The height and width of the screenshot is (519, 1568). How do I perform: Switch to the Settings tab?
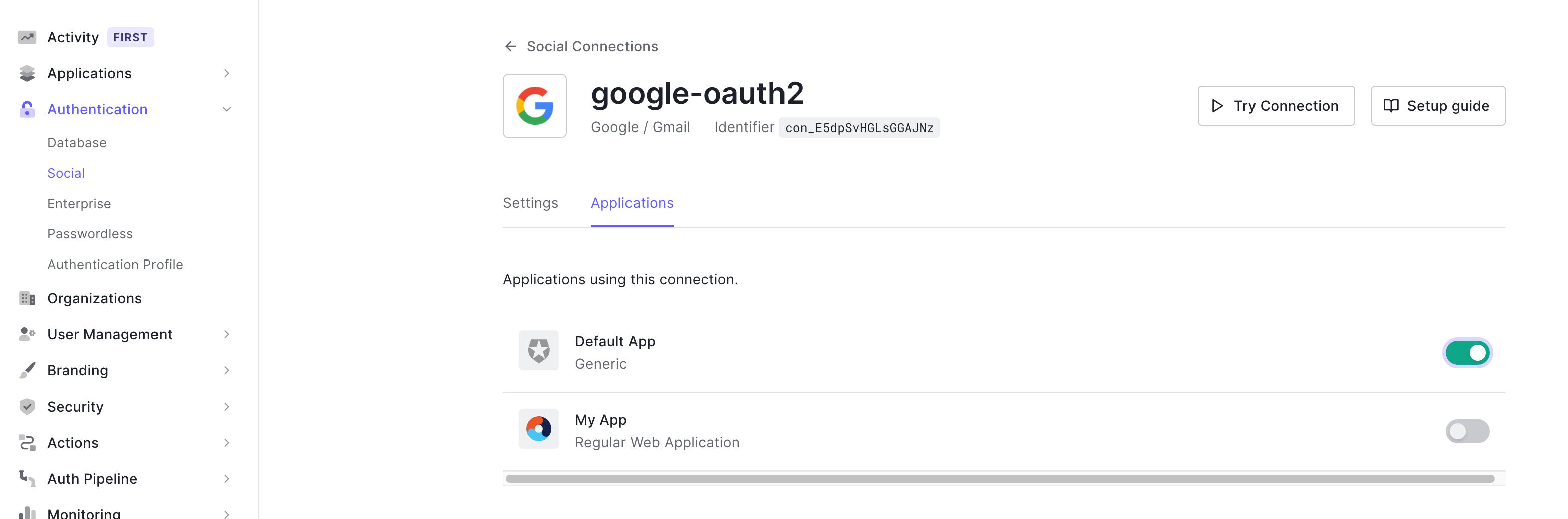click(x=530, y=202)
